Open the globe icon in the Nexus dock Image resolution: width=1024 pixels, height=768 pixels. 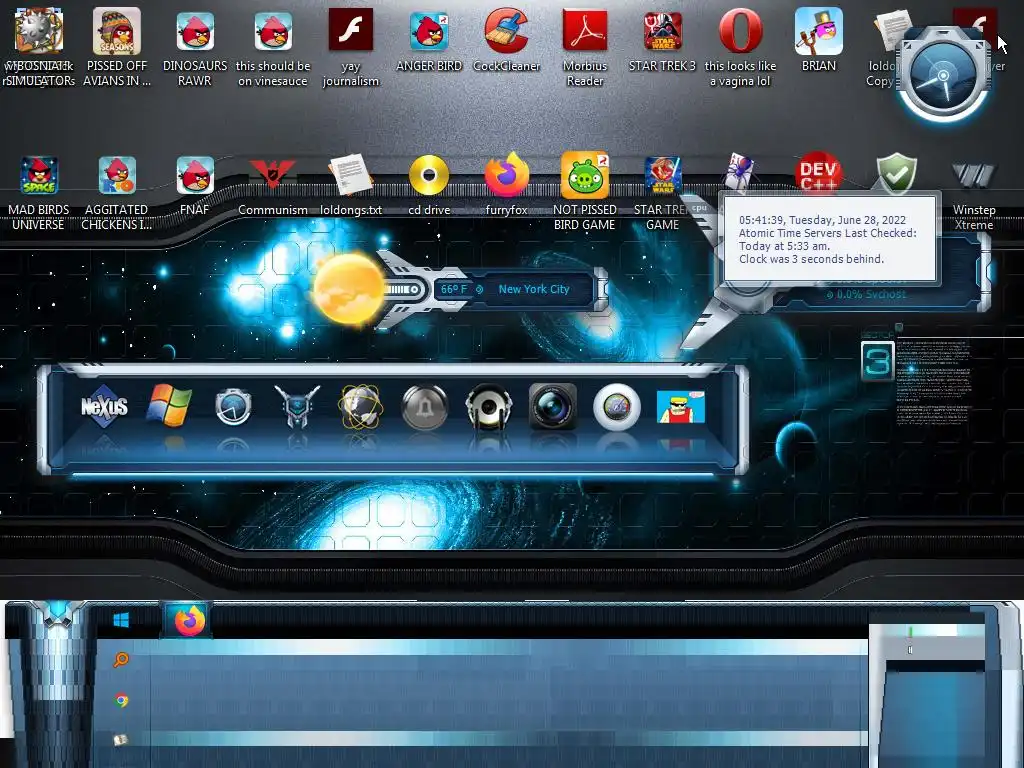(x=360, y=406)
